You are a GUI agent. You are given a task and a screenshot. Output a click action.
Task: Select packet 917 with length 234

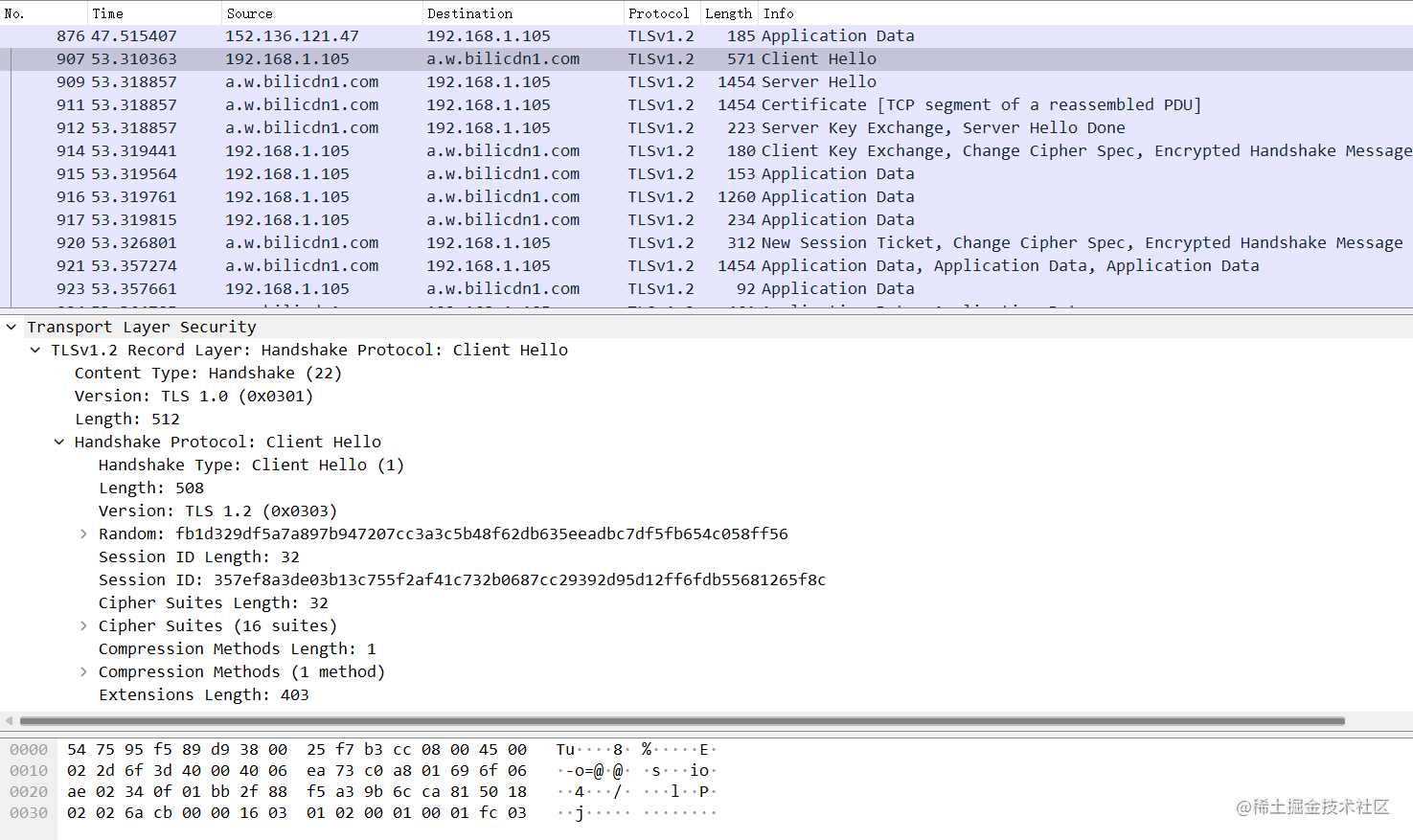point(706,220)
